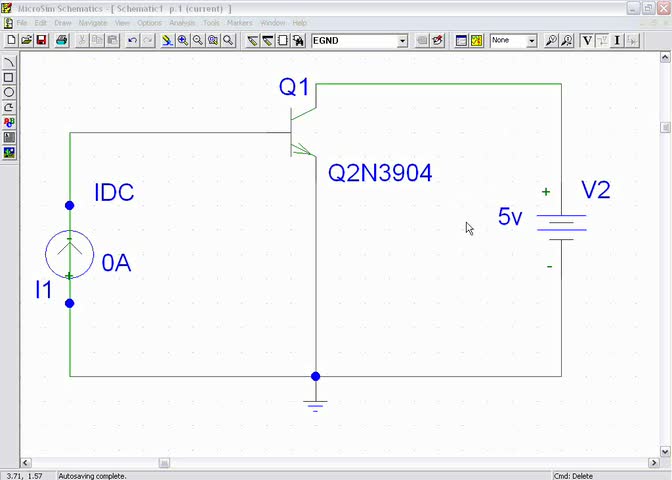This screenshot has width=672, height=480.
Task: Click the Paste clipboard icon
Action: tap(112, 40)
